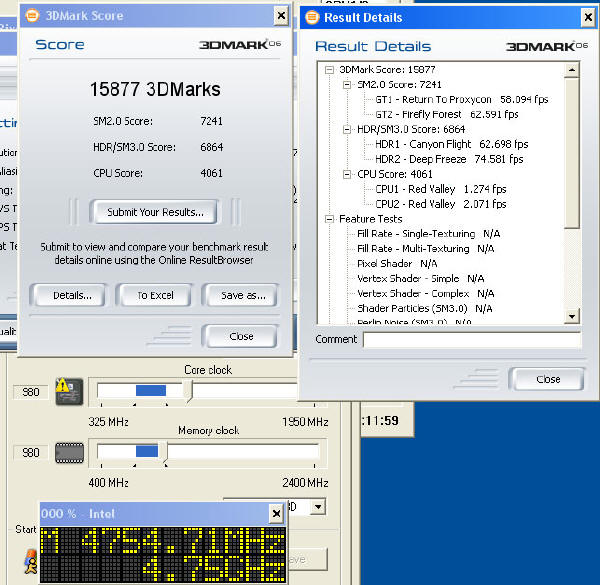600x585 pixels.
Task: Select Pixel Shader N/A row
Action: [397, 264]
